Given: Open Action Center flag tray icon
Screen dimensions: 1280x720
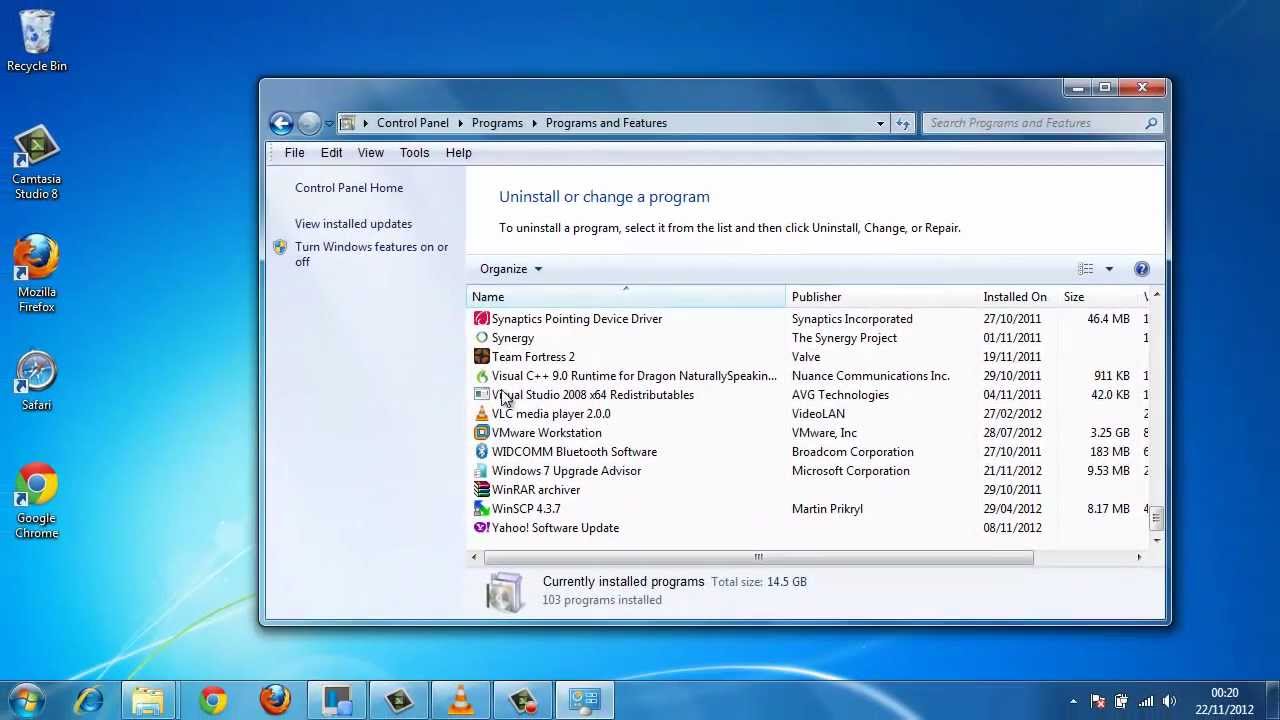Looking at the screenshot, I should (1098, 701).
